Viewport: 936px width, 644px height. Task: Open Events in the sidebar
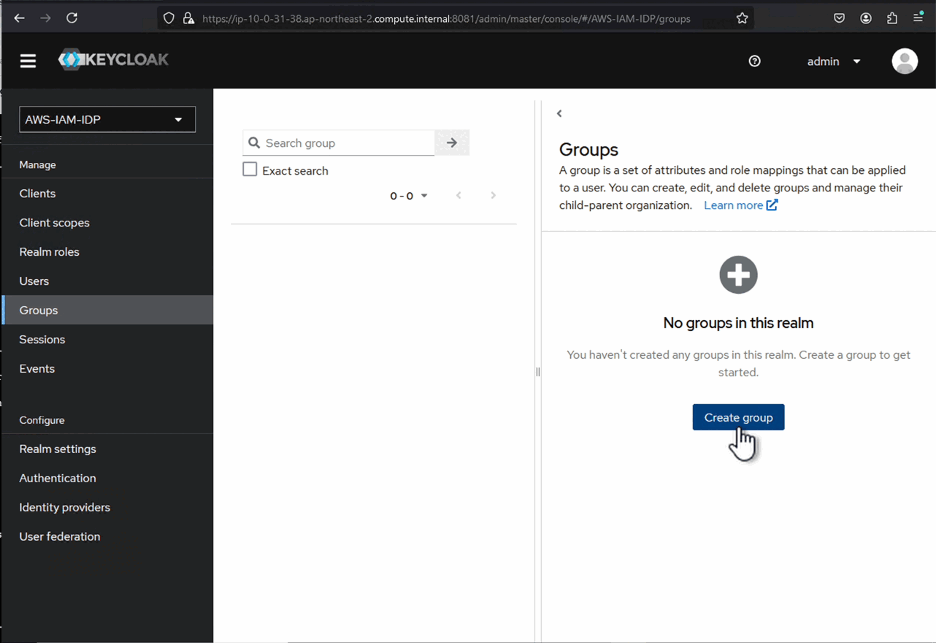pyautogui.click(x=107, y=368)
